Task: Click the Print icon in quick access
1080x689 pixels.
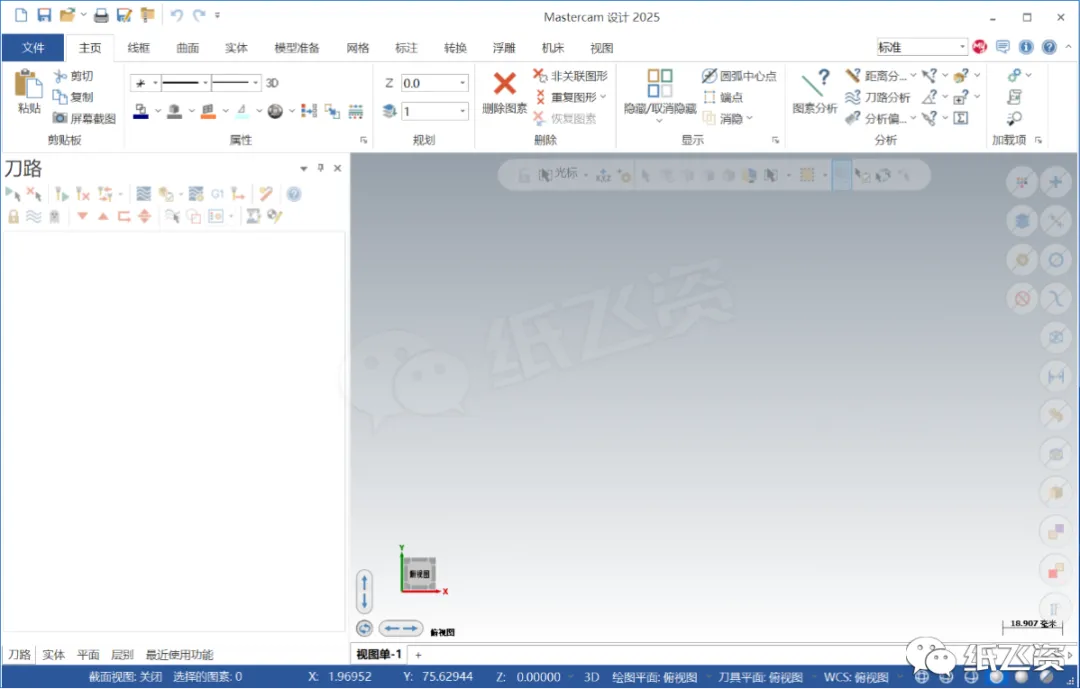Action: pyautogui.click(x=101, y=15)
